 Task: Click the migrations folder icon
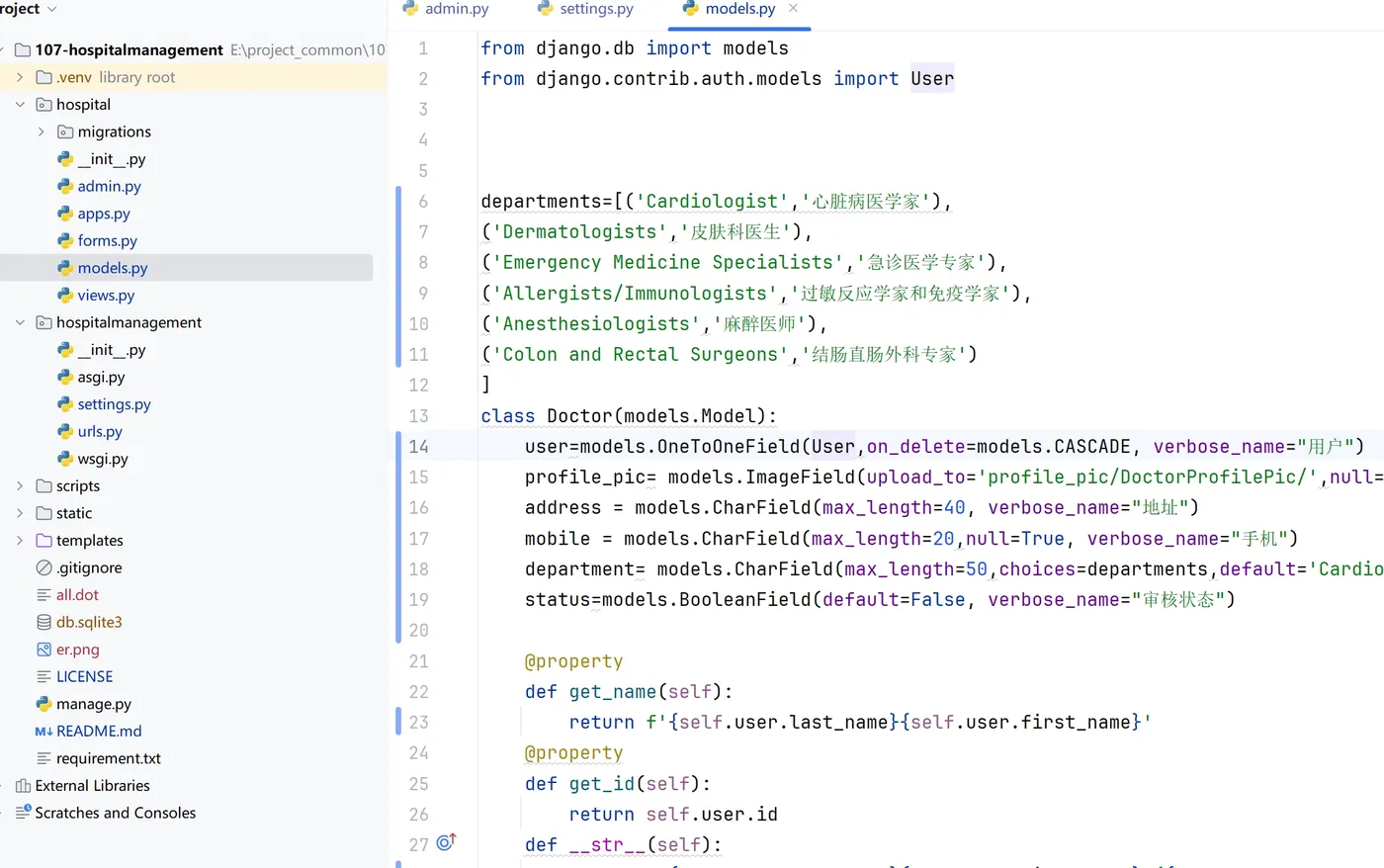(x=65, y=131)
